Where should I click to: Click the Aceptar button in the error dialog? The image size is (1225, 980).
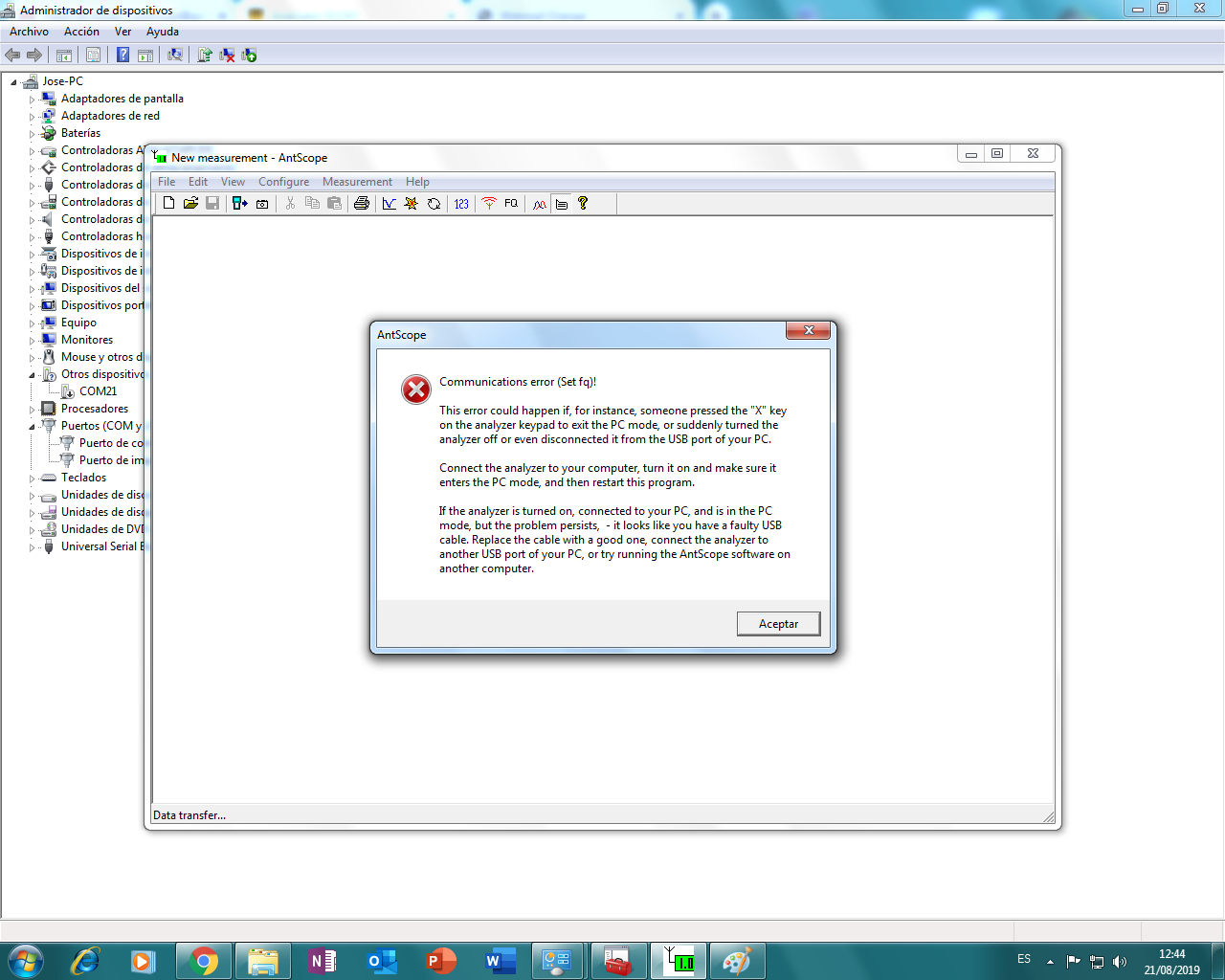coord(778,624)
